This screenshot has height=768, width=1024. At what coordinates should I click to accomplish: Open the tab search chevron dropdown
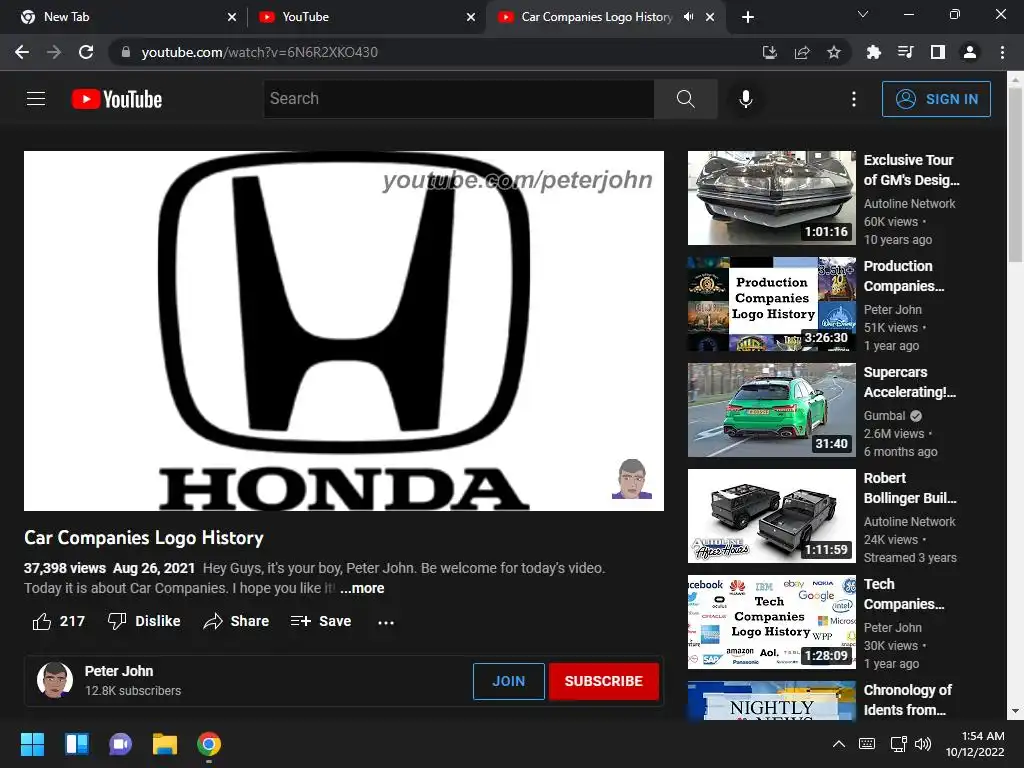coord(863,14)
